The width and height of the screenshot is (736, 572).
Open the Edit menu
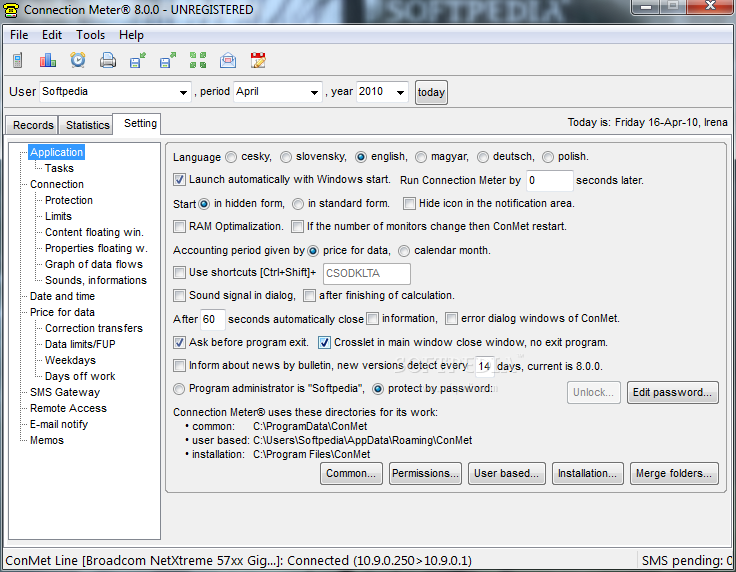pos(52,35)
